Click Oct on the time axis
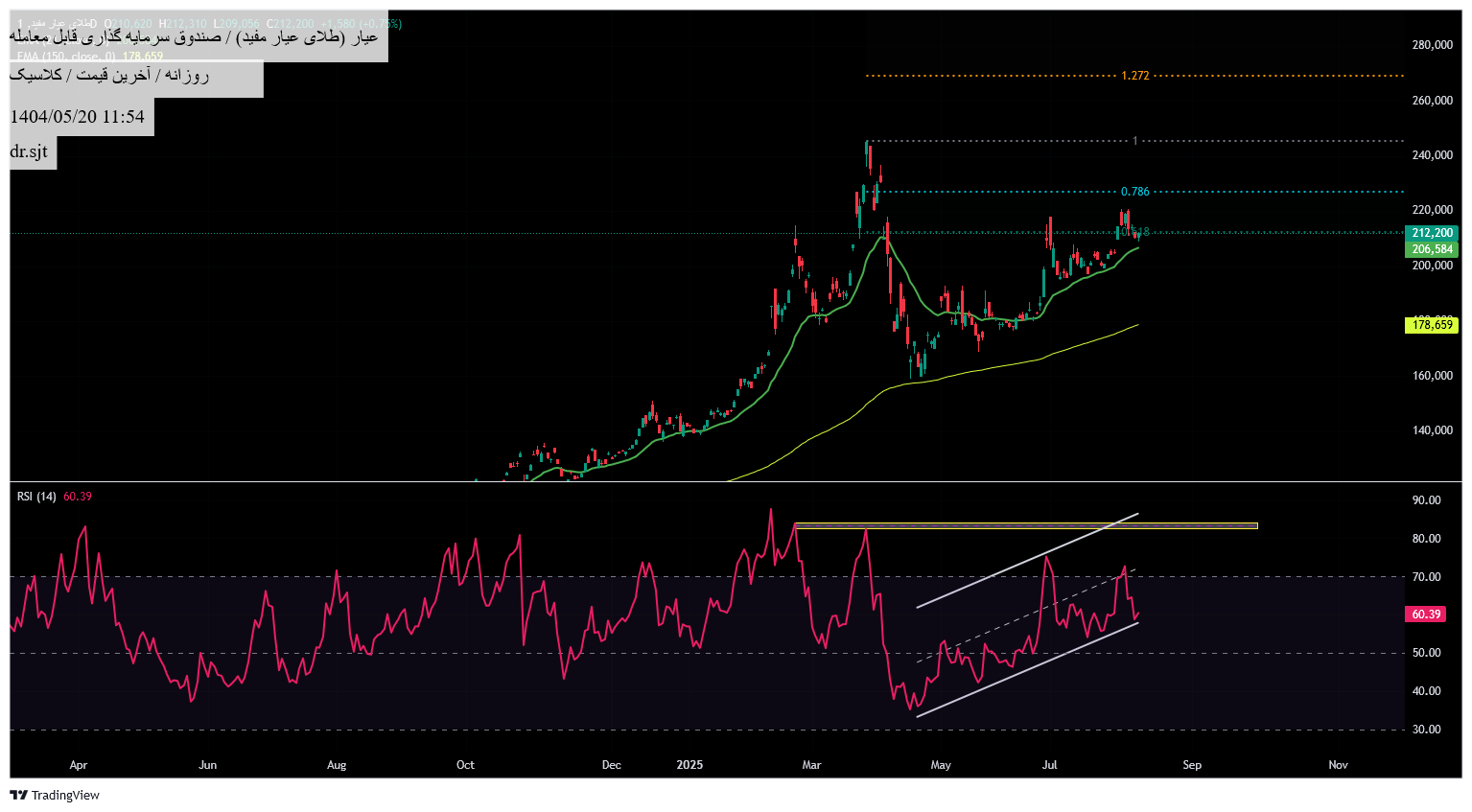This screenshot has height=812, width=1472. pos(465,765)
